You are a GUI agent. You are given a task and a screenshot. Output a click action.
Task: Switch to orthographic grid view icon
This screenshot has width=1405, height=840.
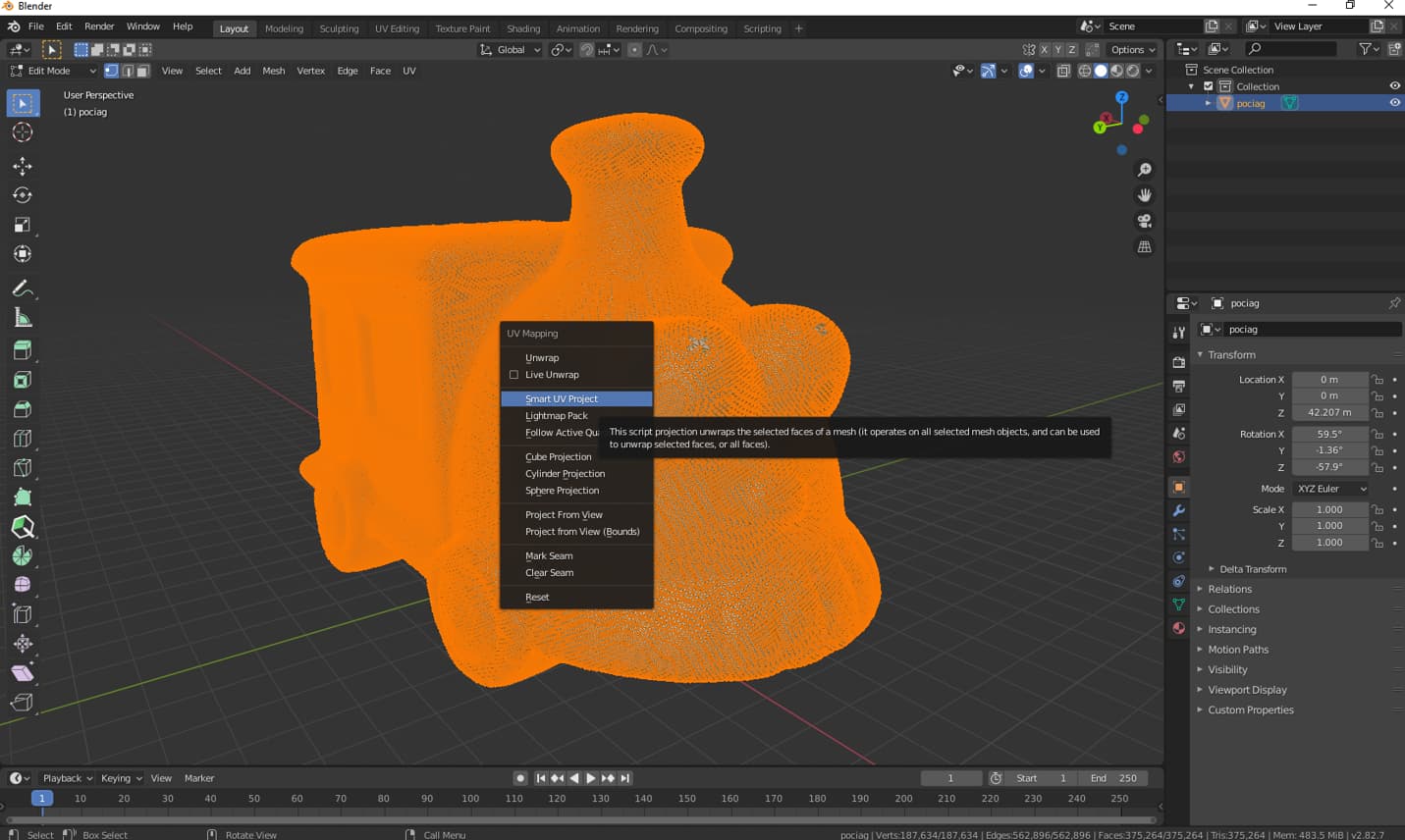coord(1145,247)
